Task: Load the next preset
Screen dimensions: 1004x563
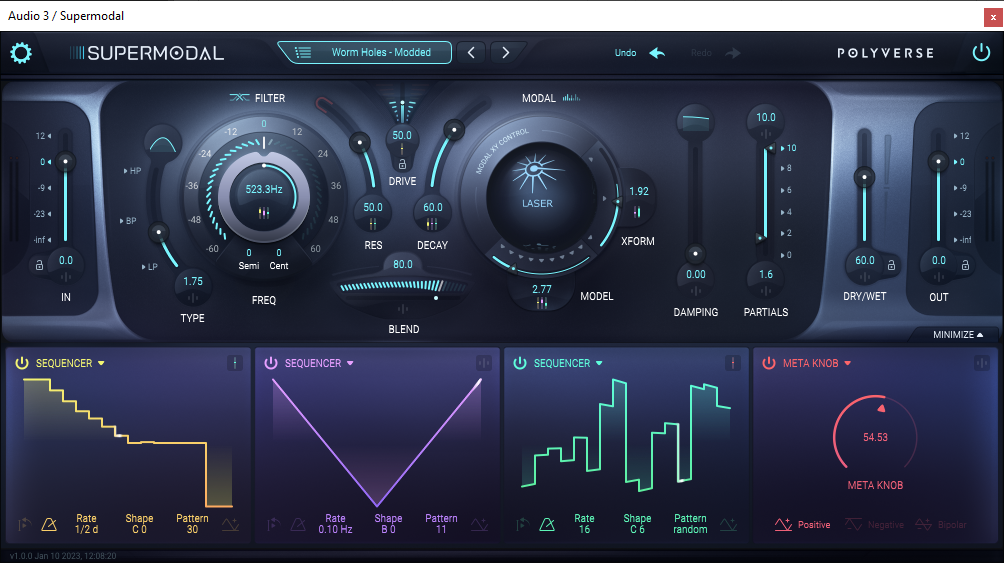Action: click(505, 53)
